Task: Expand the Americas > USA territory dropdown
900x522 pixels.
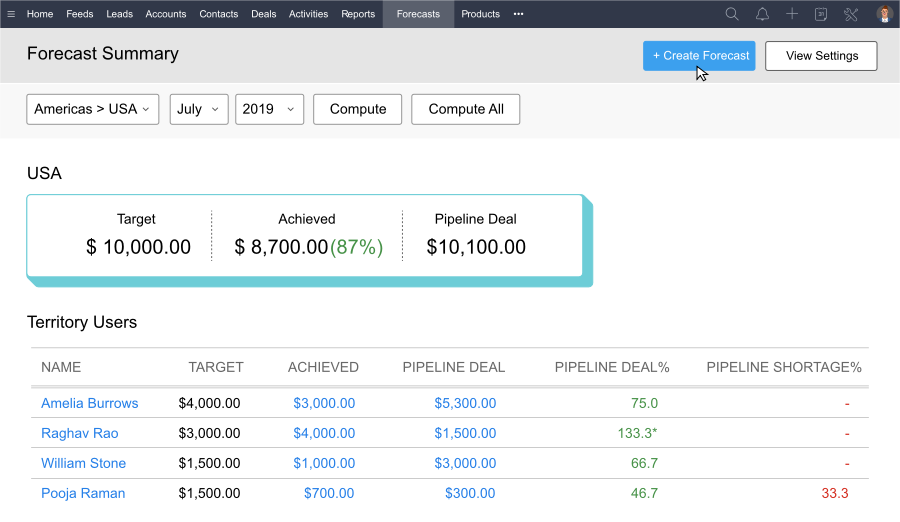Action: (x=92, y=109)
